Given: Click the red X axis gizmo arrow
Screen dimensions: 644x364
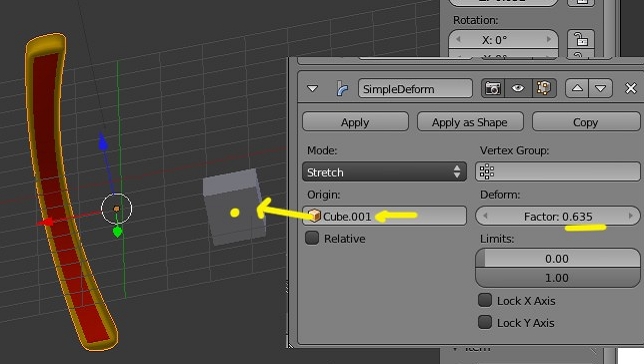Looking at the screenshot, I should click(x=45, y=222).
